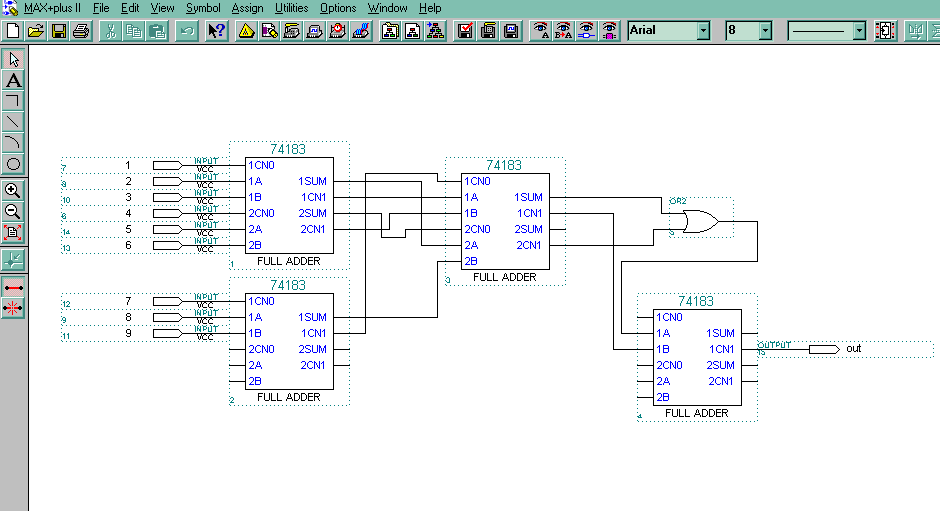The width and height of the screenshot is (940, 511).
Task: Open Hierarchy Display yellow triangle icon
Action: click(246, 31)
